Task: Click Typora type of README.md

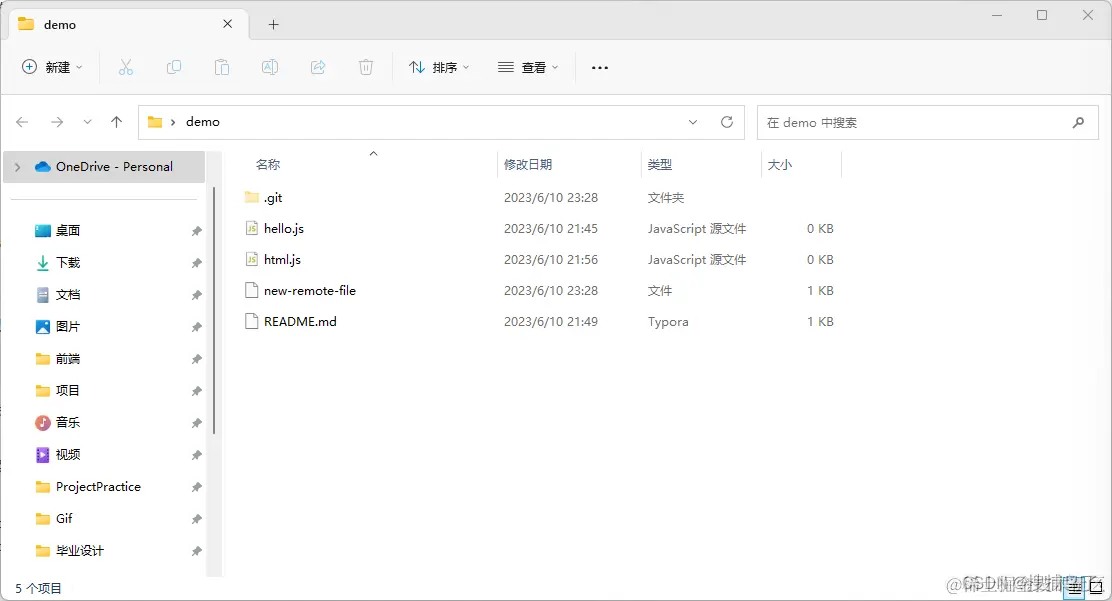Action: [668, 321]
